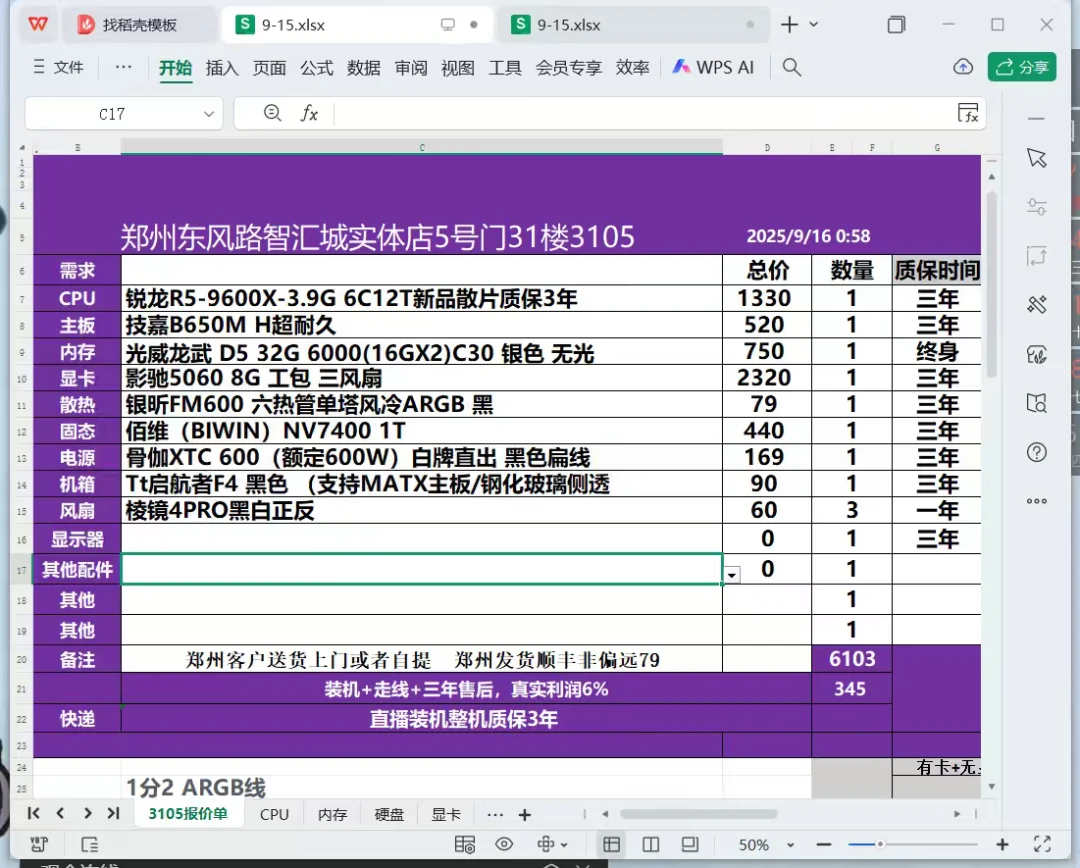Screen dimensions: 1080x868
Task: Click the zoom out minus button
Action: [824, 845]
